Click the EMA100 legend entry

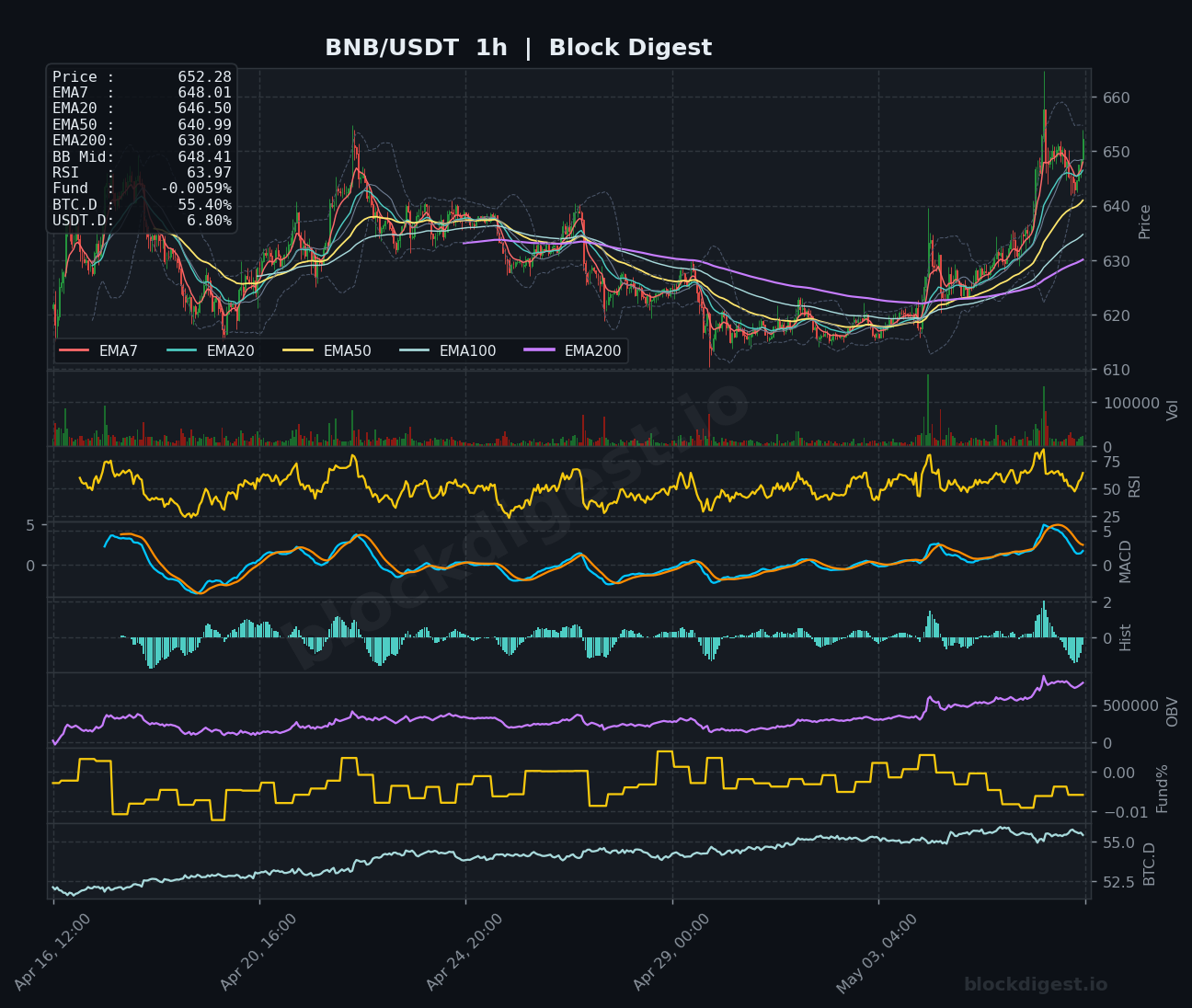click(x=448, y=350)
